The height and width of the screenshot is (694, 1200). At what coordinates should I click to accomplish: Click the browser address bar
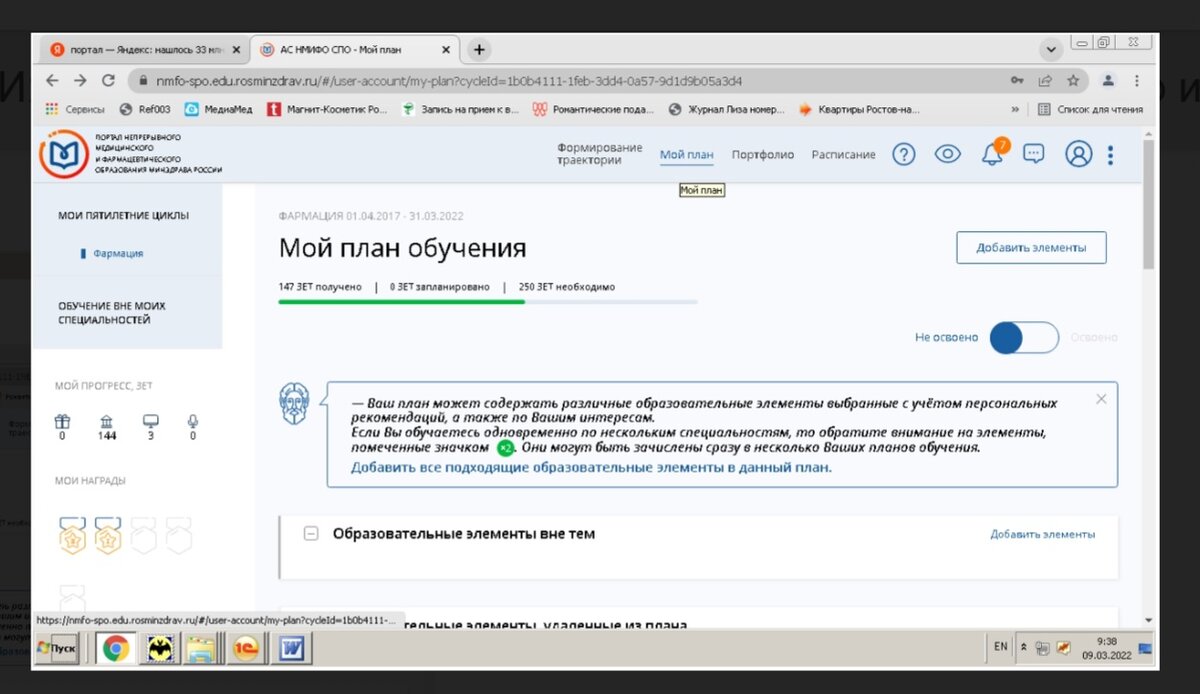point(570,81)
